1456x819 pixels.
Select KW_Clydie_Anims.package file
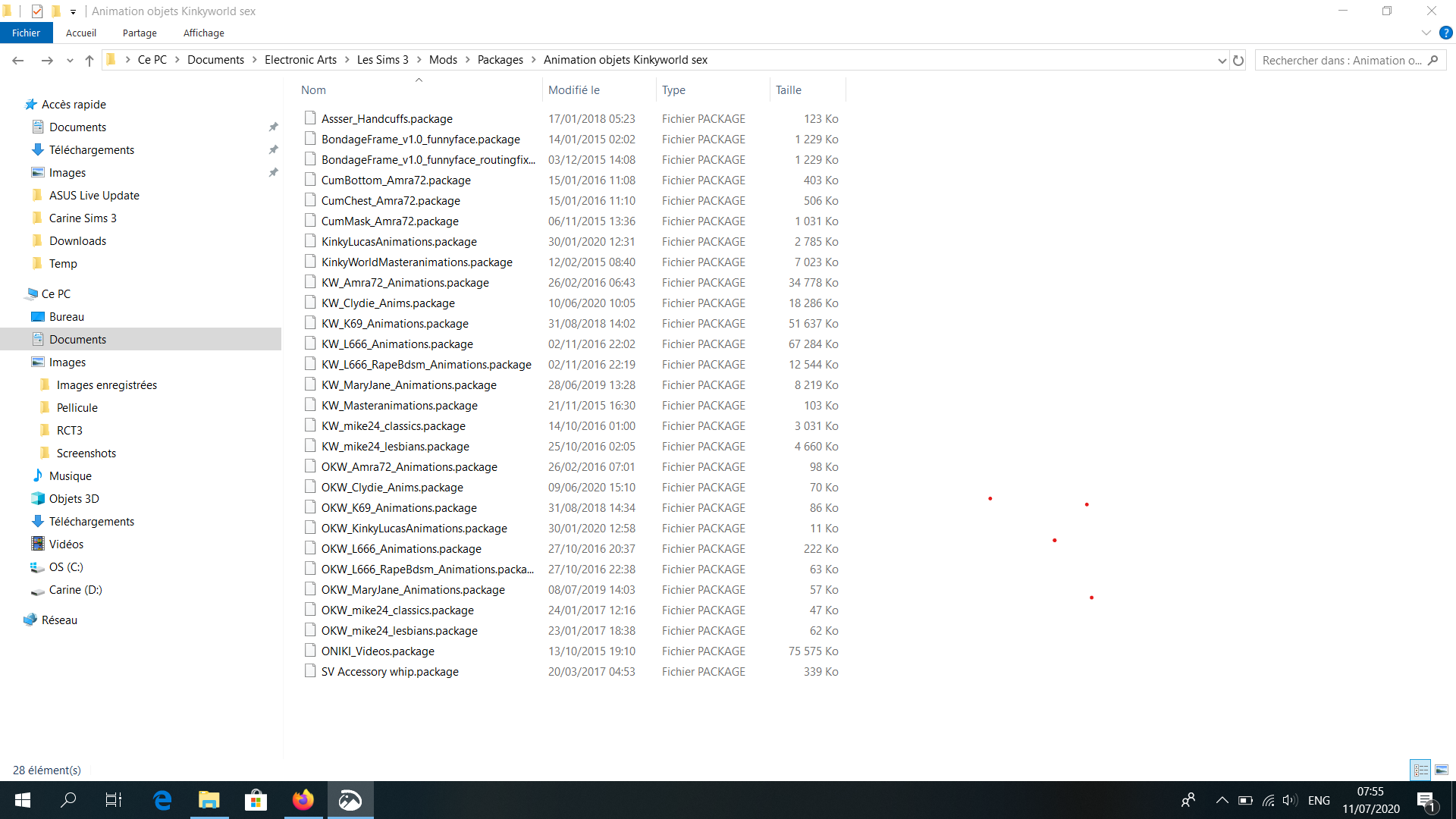click(388, 303)
